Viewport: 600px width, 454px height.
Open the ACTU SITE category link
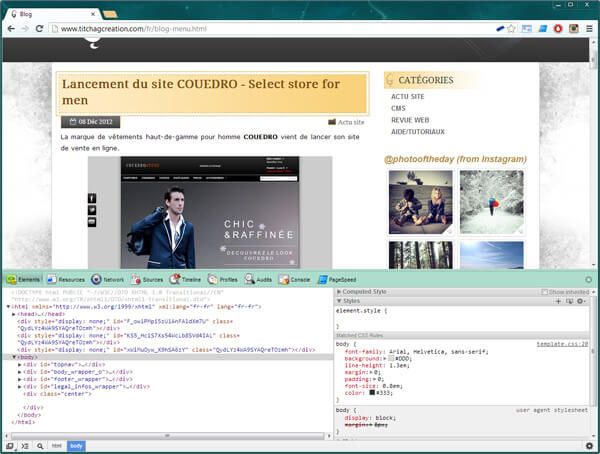pos(408,96)
